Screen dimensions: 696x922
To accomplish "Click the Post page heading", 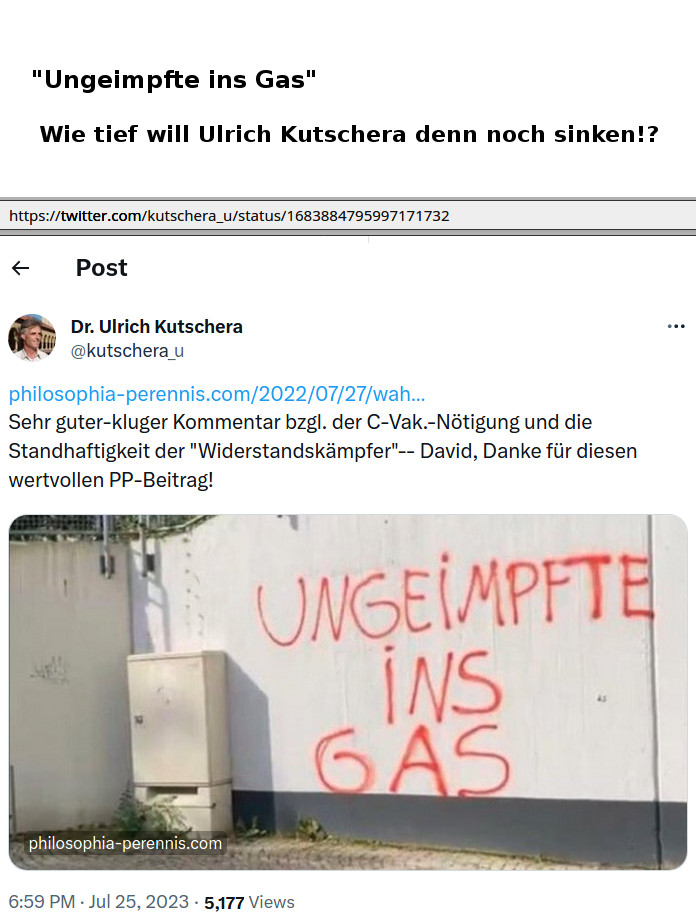I will (x=101, y=268).
